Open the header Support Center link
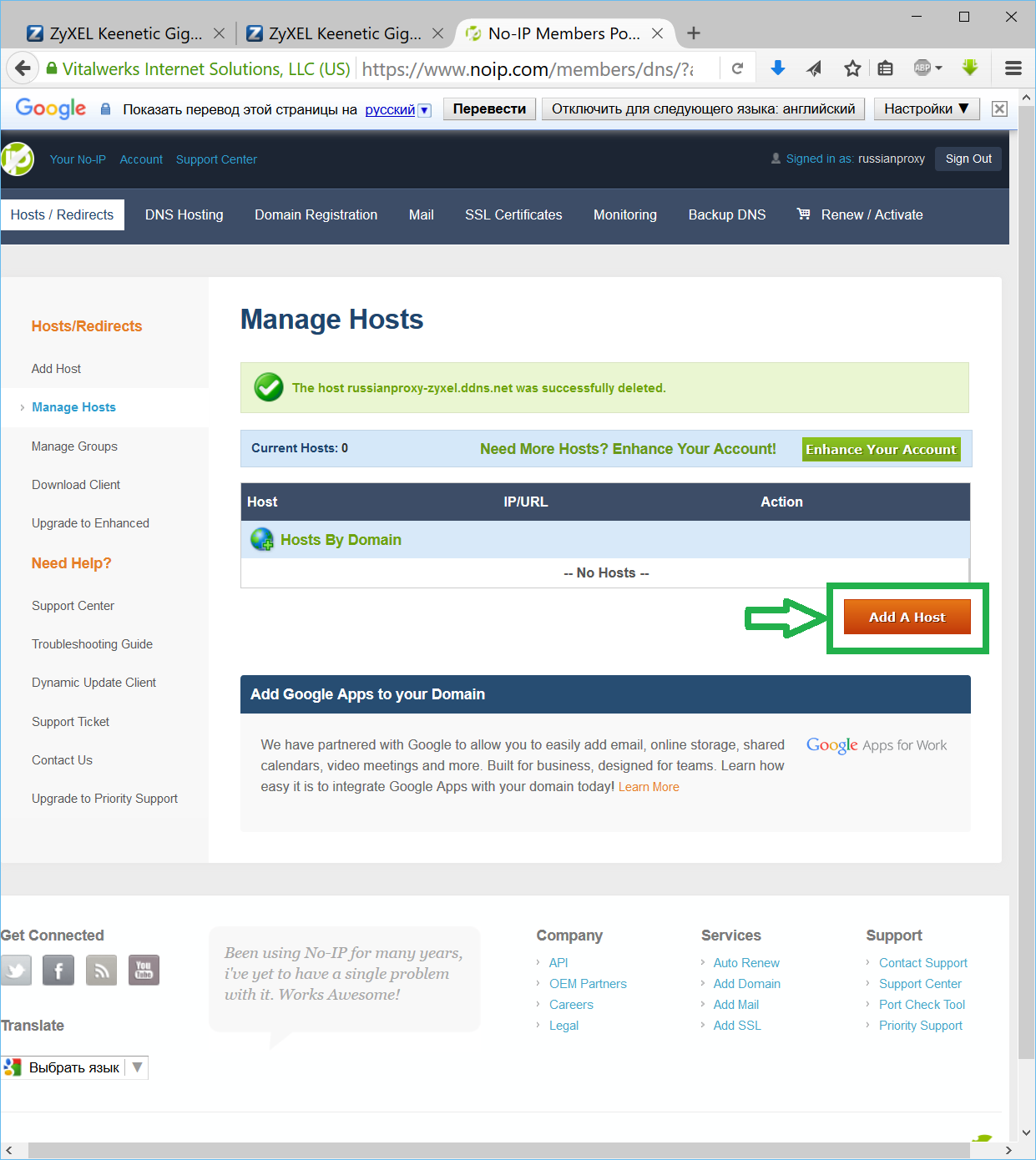The image size is (1036, 1160). point(216,159)
